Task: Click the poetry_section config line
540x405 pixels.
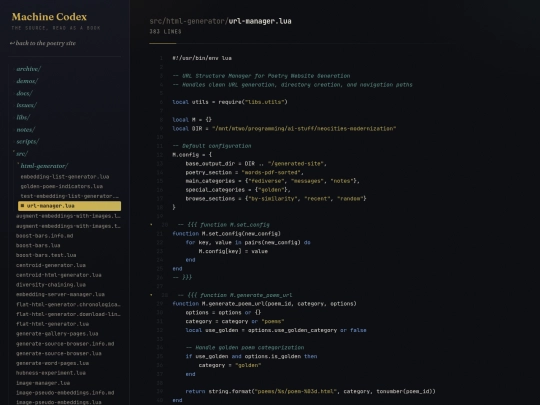Action: (x=245, y=172)
